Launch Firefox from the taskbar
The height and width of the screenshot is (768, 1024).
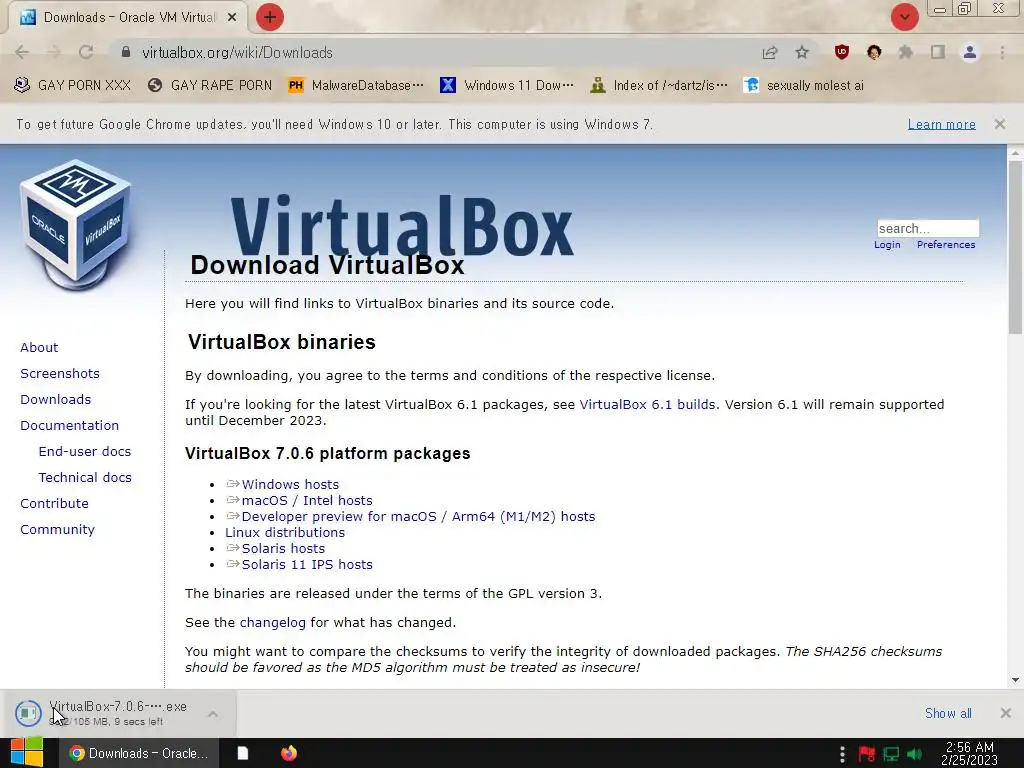[289, 753]
